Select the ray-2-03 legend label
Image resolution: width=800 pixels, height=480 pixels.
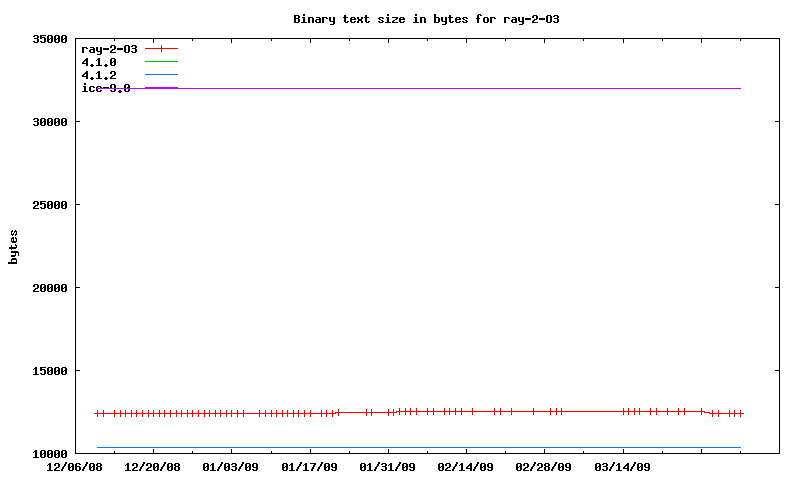[x=109, y=49]
